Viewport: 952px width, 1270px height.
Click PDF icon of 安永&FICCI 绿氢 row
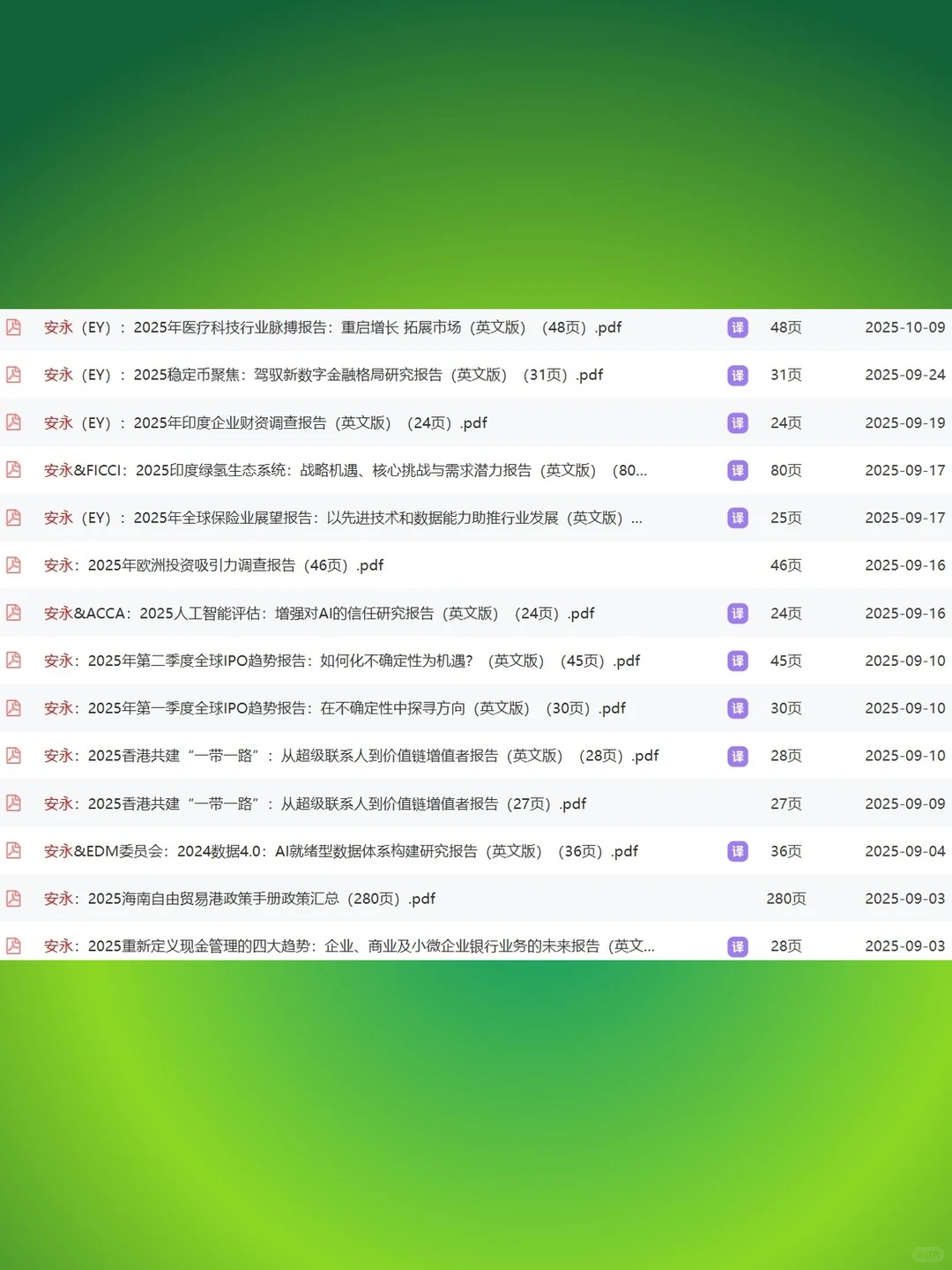pyautogui.click(x=13, y=470)
